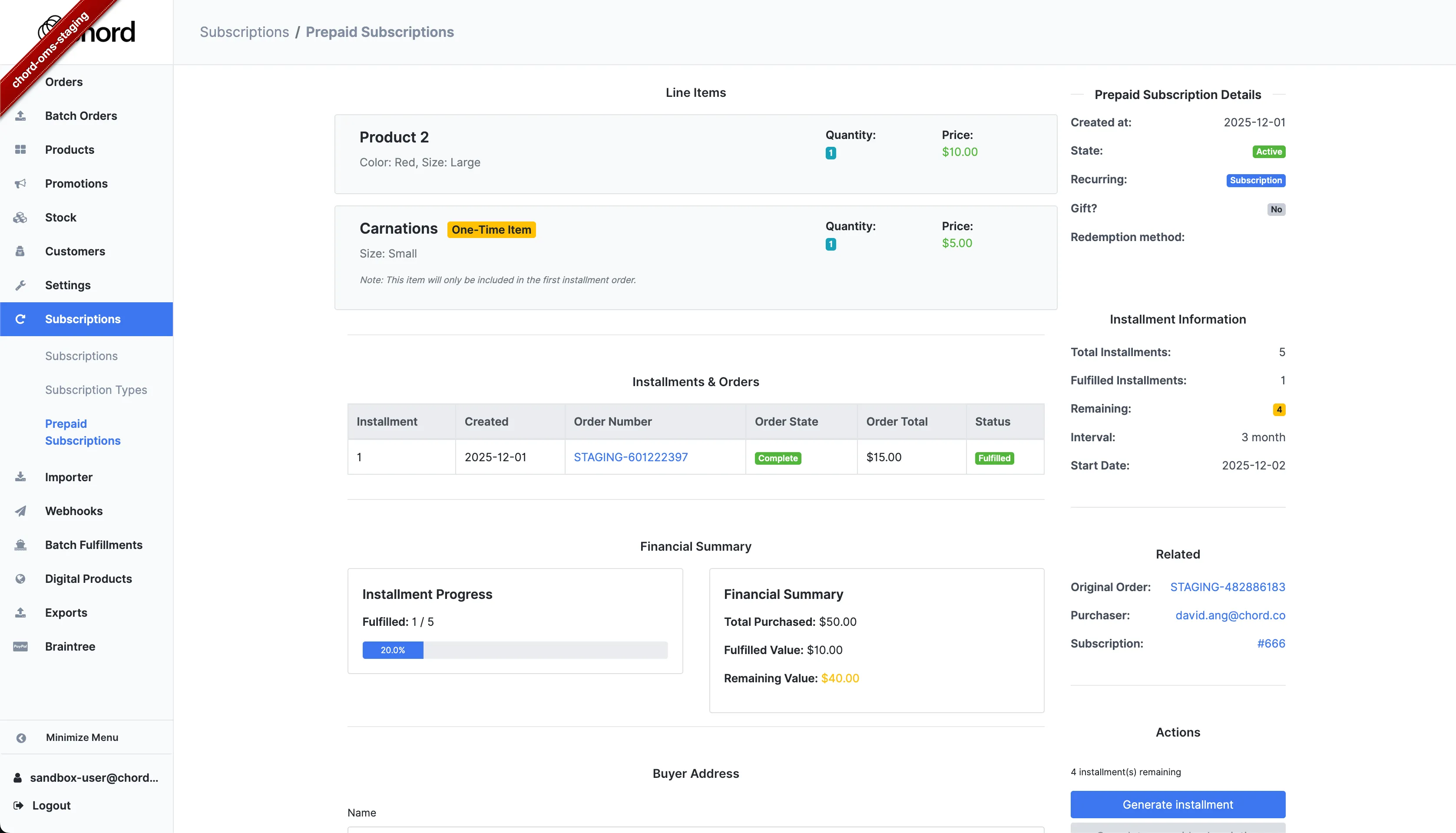
Task: Click the Product 2 title
Action: (394, 137)
